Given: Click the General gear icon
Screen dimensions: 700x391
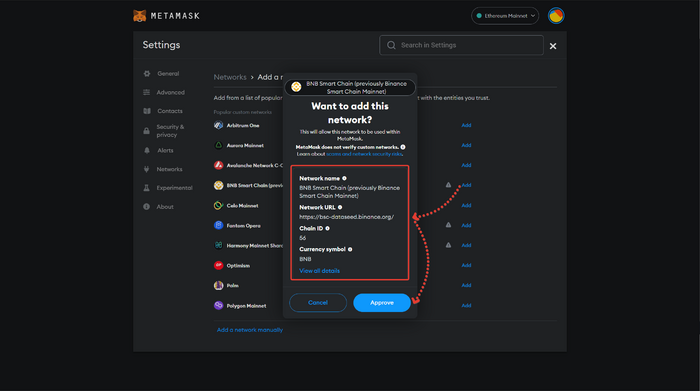Looking at the screenshot, I should point(147,74).
